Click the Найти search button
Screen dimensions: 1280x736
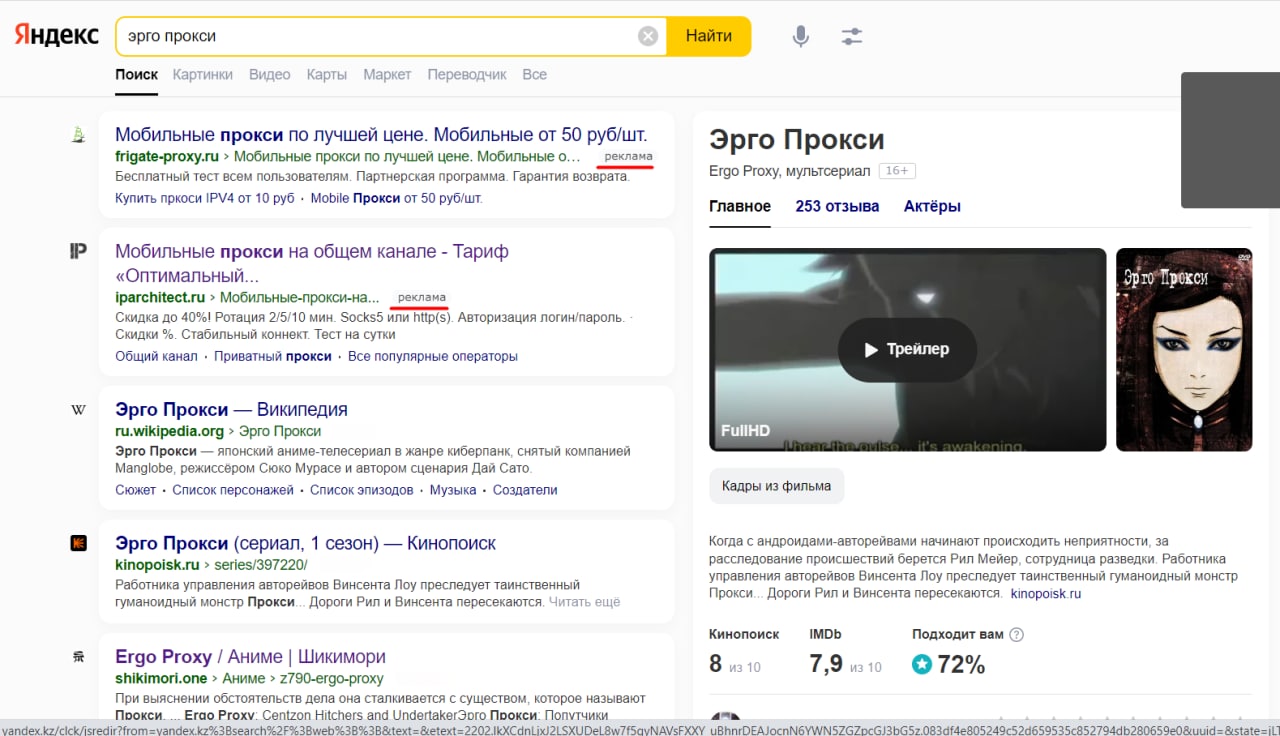click(x=709, y=36)
